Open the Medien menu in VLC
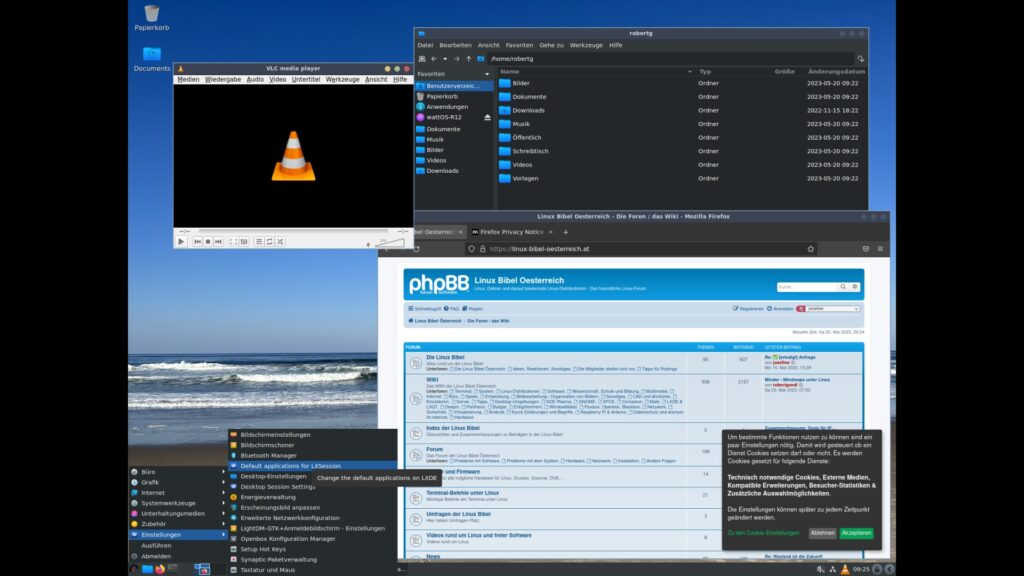 pos(188,79)
